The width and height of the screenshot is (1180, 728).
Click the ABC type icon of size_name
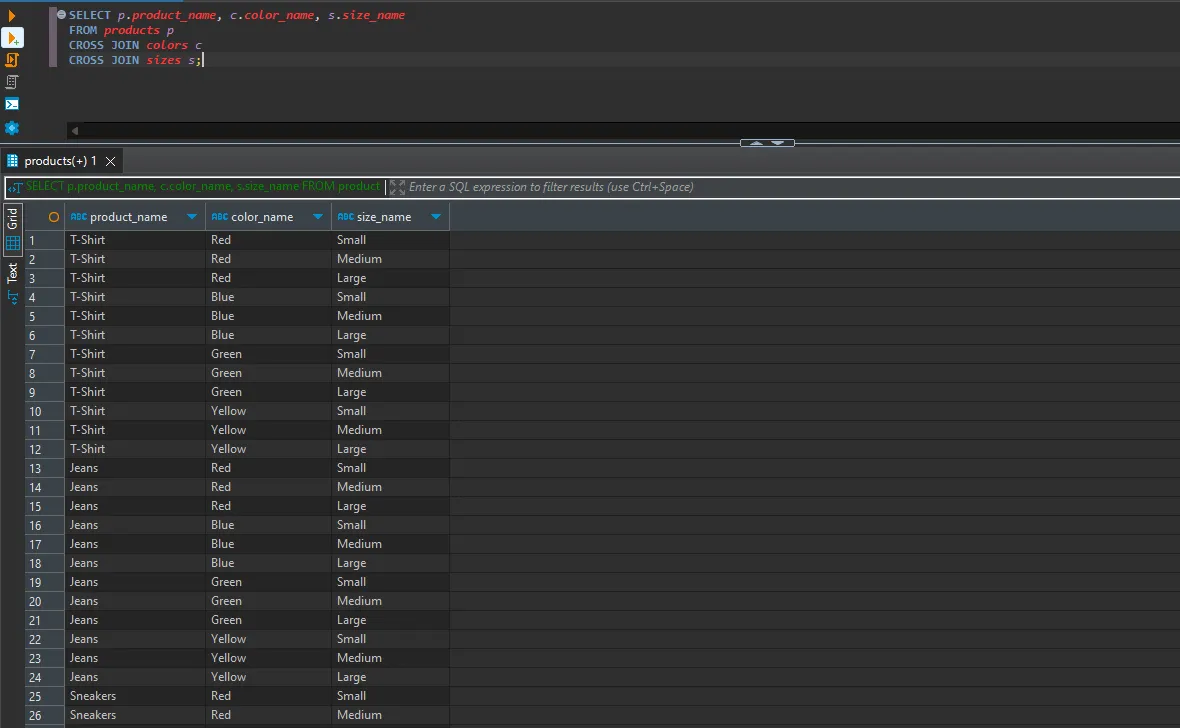pyautogui.click(x=345, y=217)
